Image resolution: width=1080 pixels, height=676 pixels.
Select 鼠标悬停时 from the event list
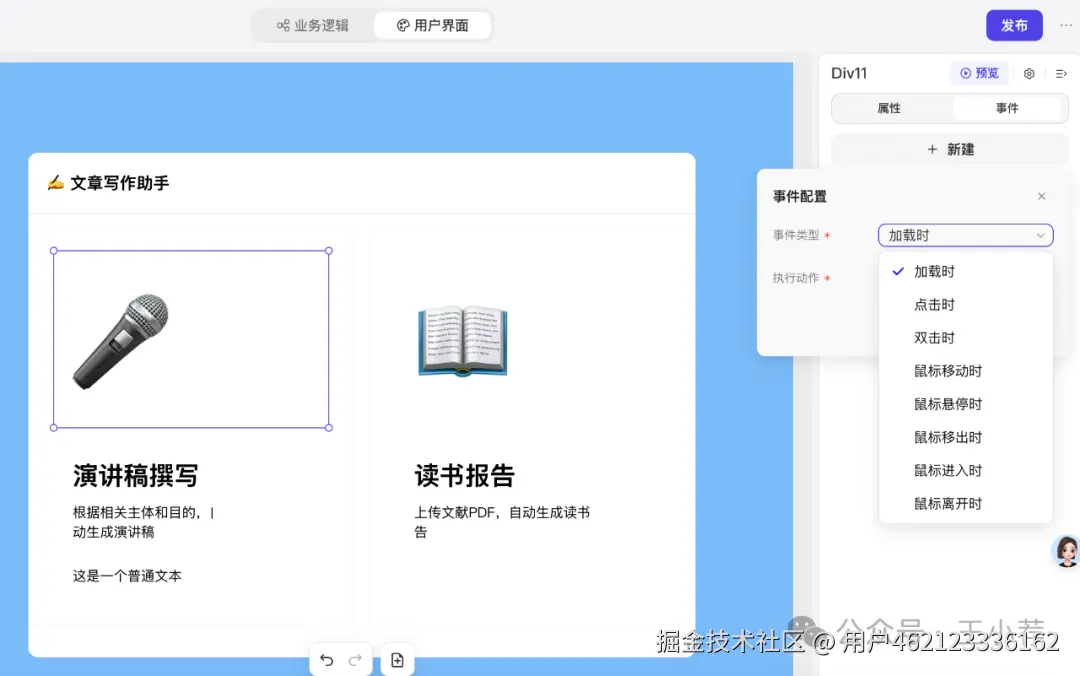pos(947,403)
